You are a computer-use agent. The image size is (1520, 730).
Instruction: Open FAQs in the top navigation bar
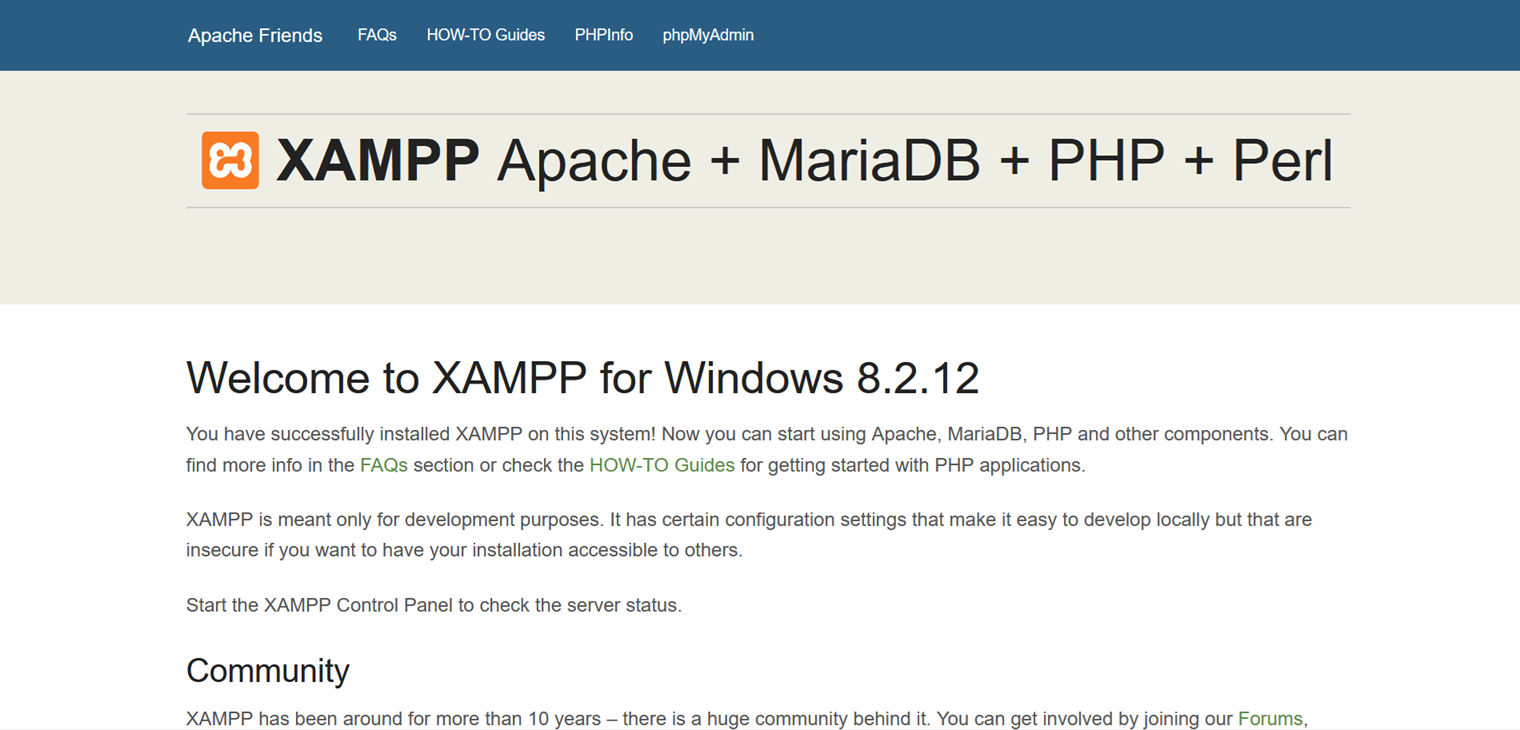tap(377, 35)
